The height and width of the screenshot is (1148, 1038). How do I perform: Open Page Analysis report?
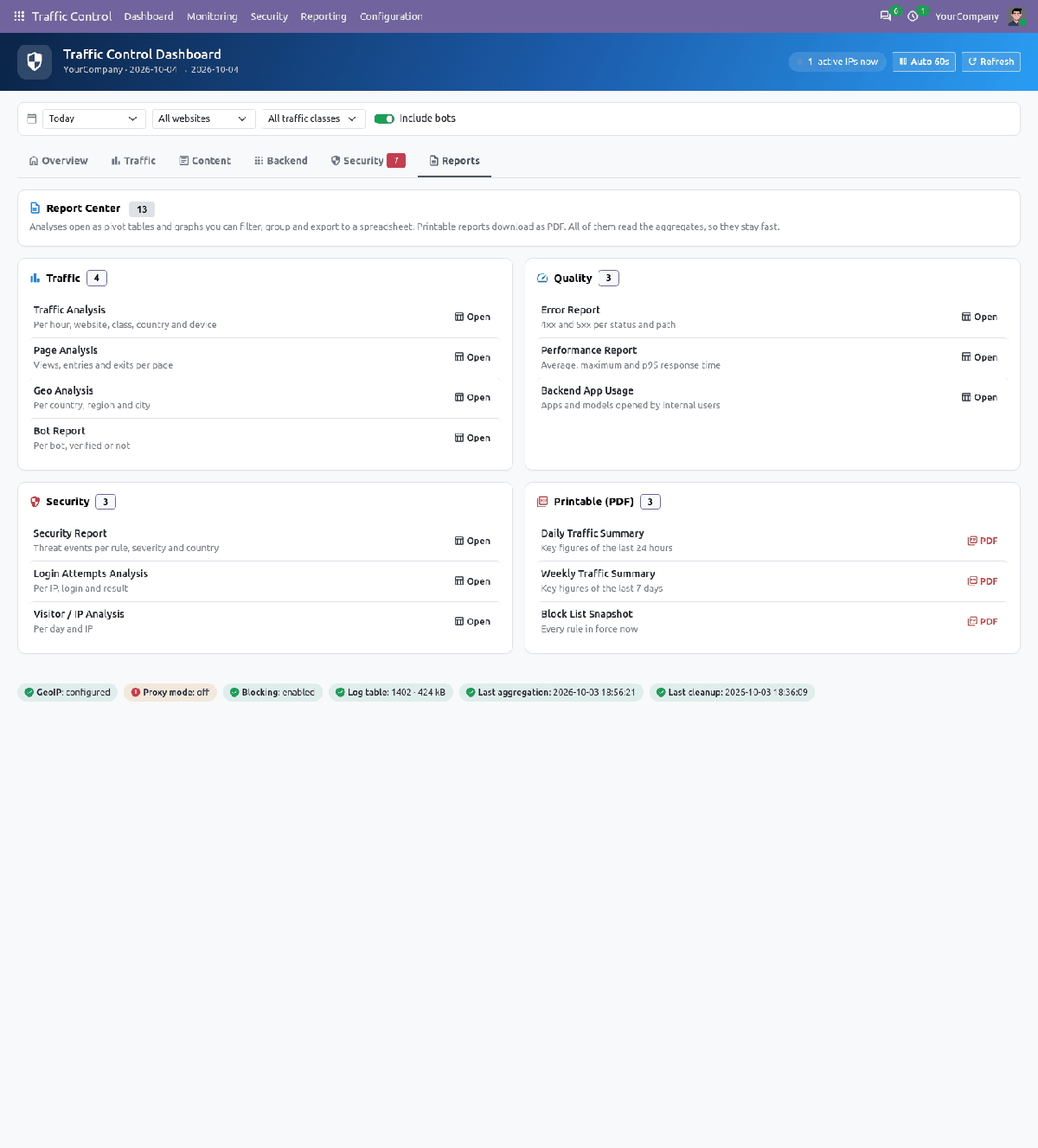pyautogui.click(x=472, y=357)
